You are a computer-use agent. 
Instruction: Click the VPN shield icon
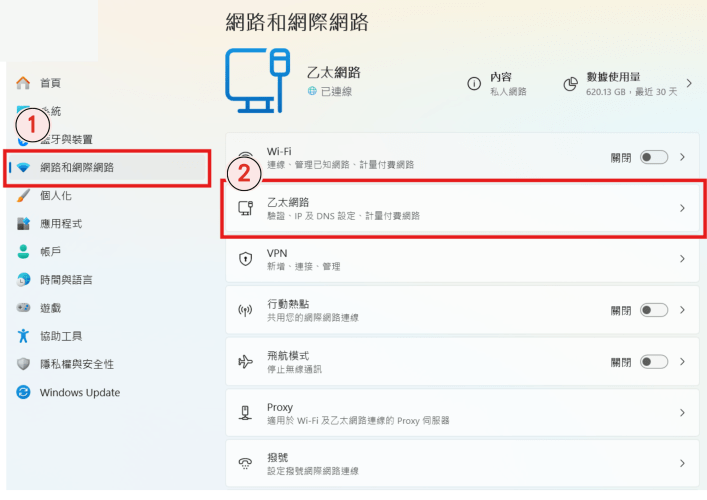(x=245, y=259)
